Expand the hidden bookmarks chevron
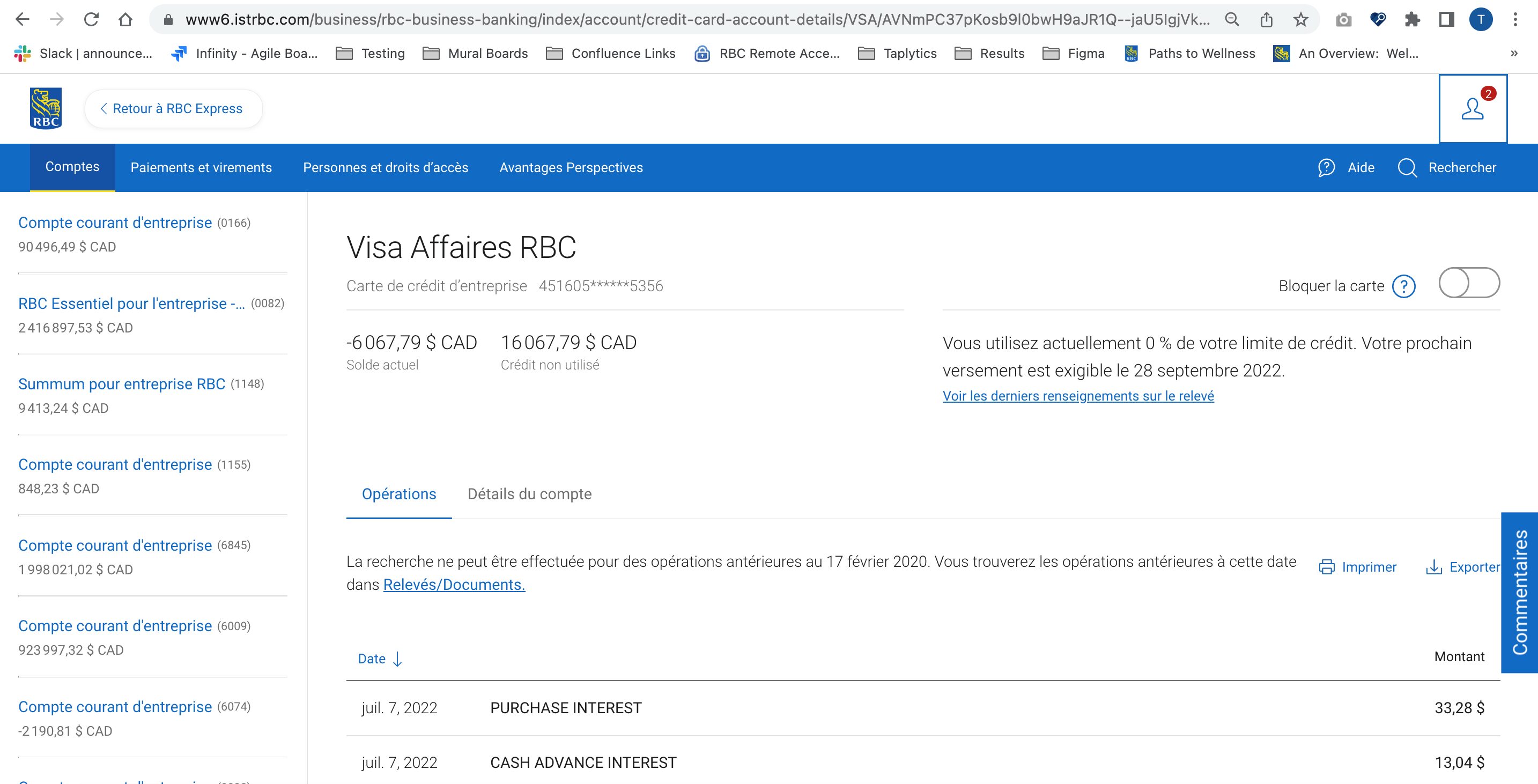1538x784 pixels. tap(1513, 53)
